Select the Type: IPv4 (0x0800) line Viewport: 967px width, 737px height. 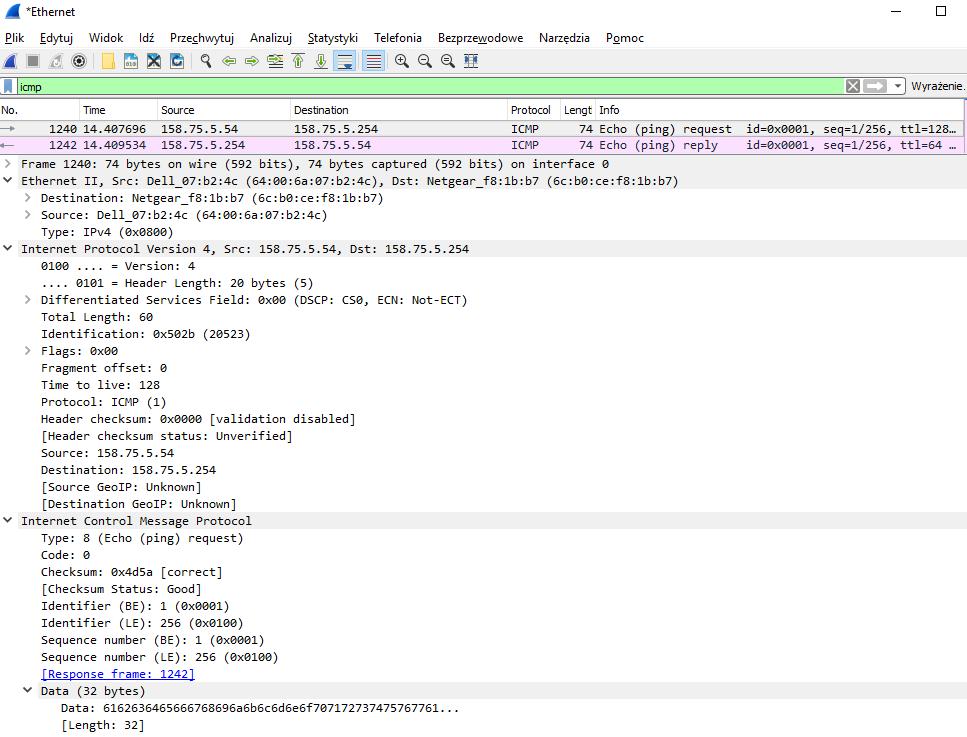(x=107, y=232)
